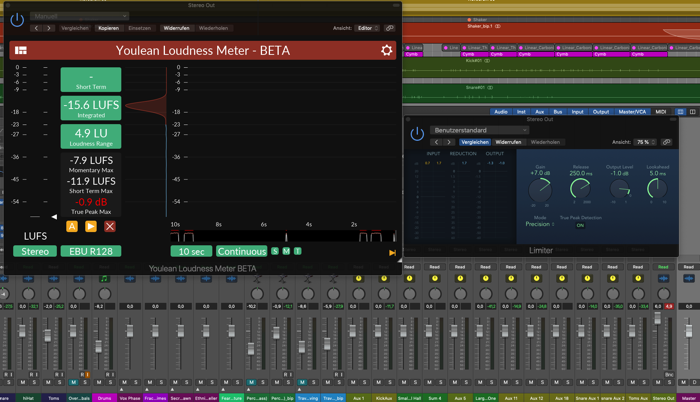700x402 pixels.
Task: Mute the Drums channel strip
Action: click(x=99, y=382)
